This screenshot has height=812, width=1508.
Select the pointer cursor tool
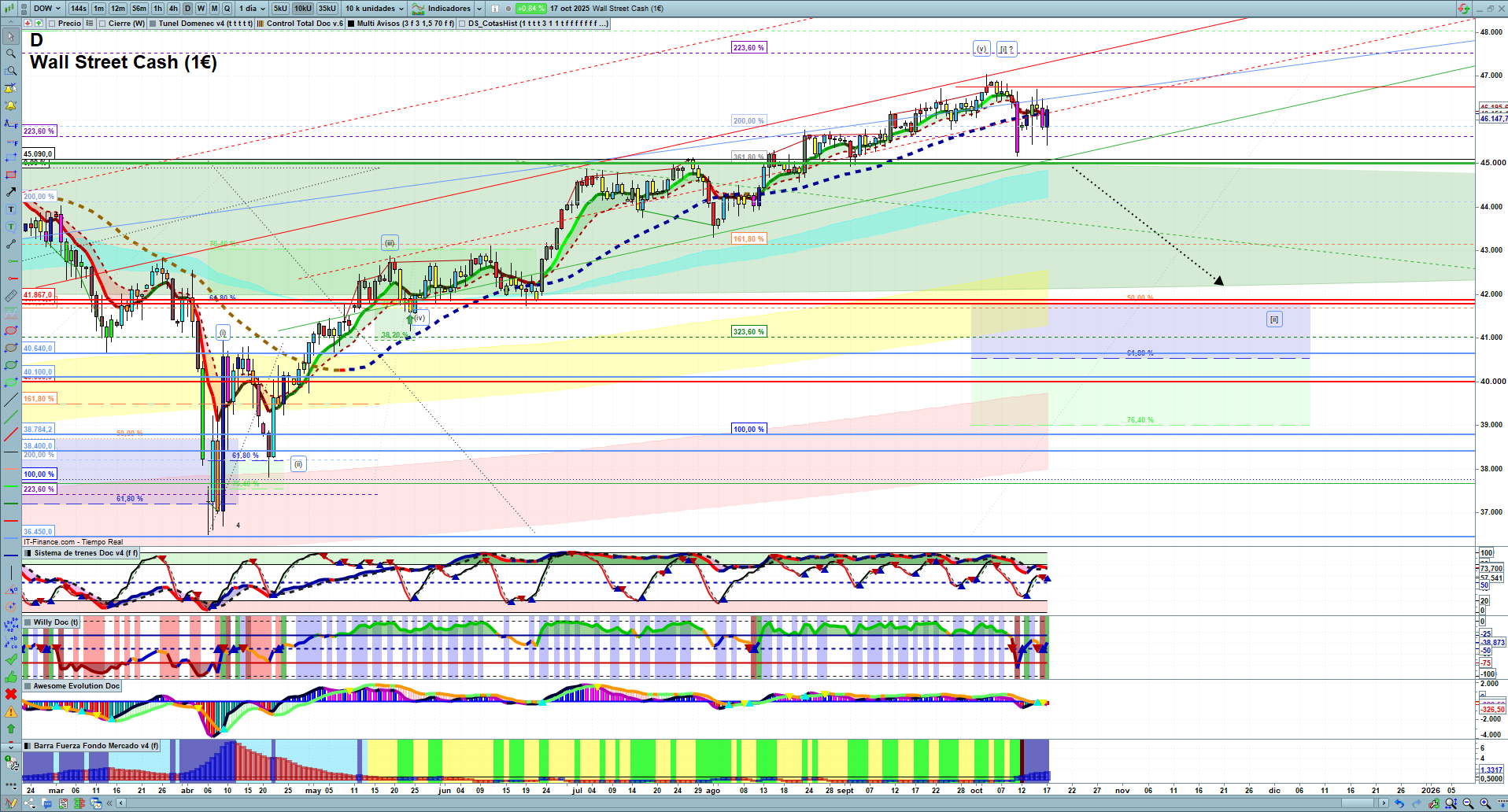point(11,36)
